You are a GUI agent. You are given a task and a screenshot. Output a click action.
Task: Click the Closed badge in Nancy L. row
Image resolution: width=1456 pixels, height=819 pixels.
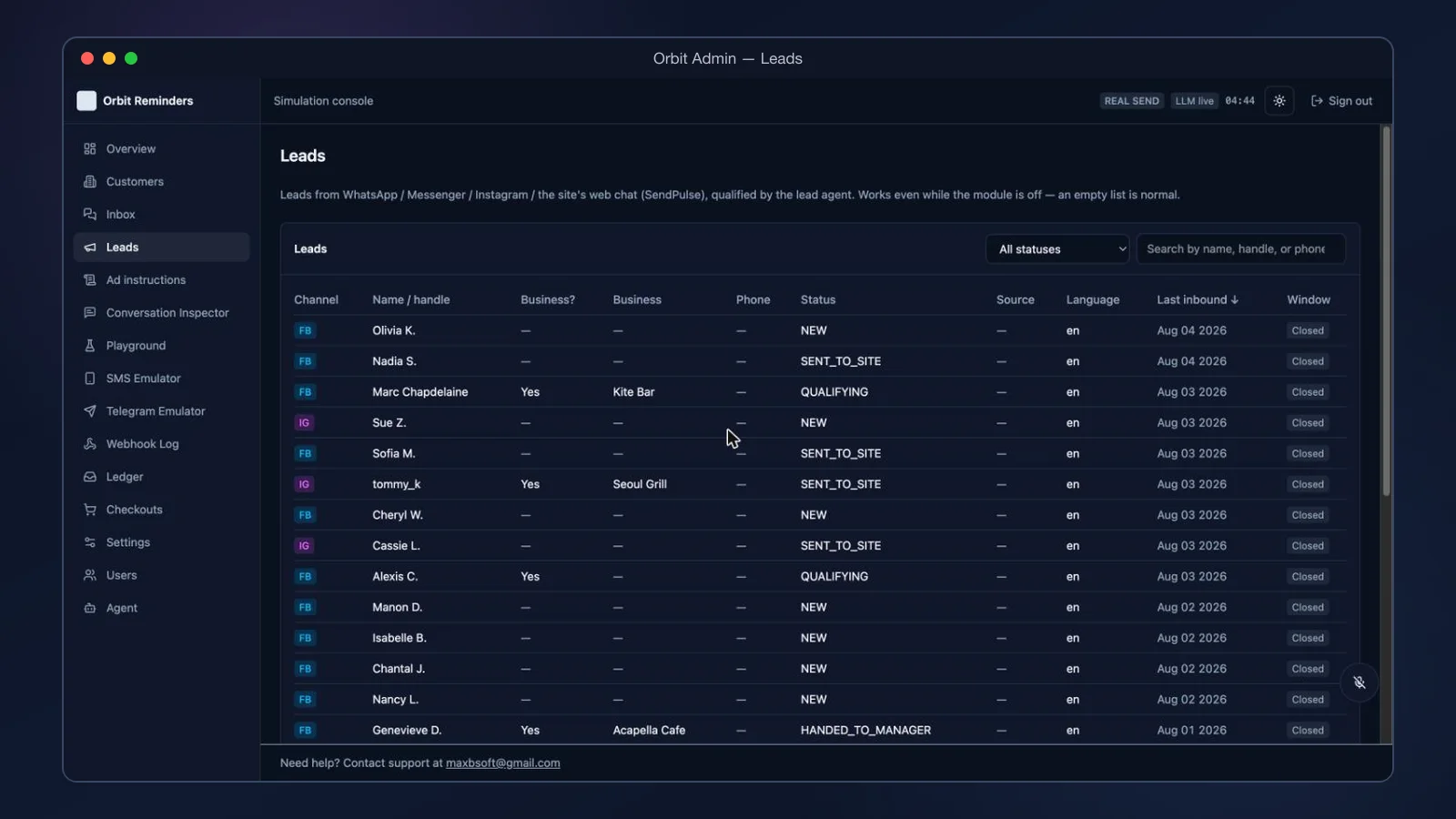(1308, 699)
